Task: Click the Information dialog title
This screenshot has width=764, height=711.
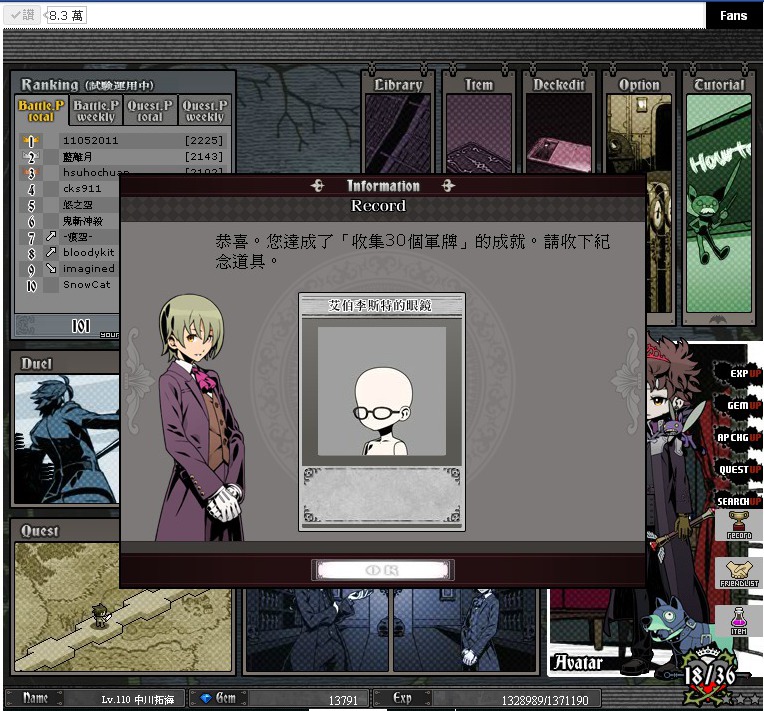Action: [x=383, y=186]
